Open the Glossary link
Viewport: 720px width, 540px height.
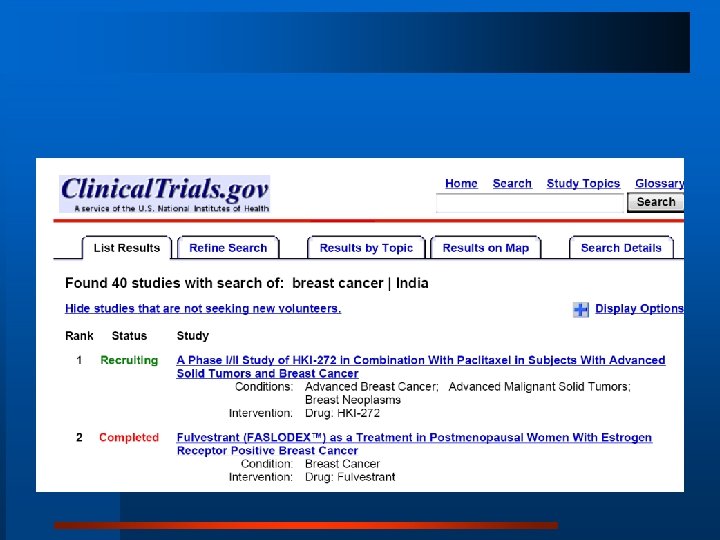point(659,184)
